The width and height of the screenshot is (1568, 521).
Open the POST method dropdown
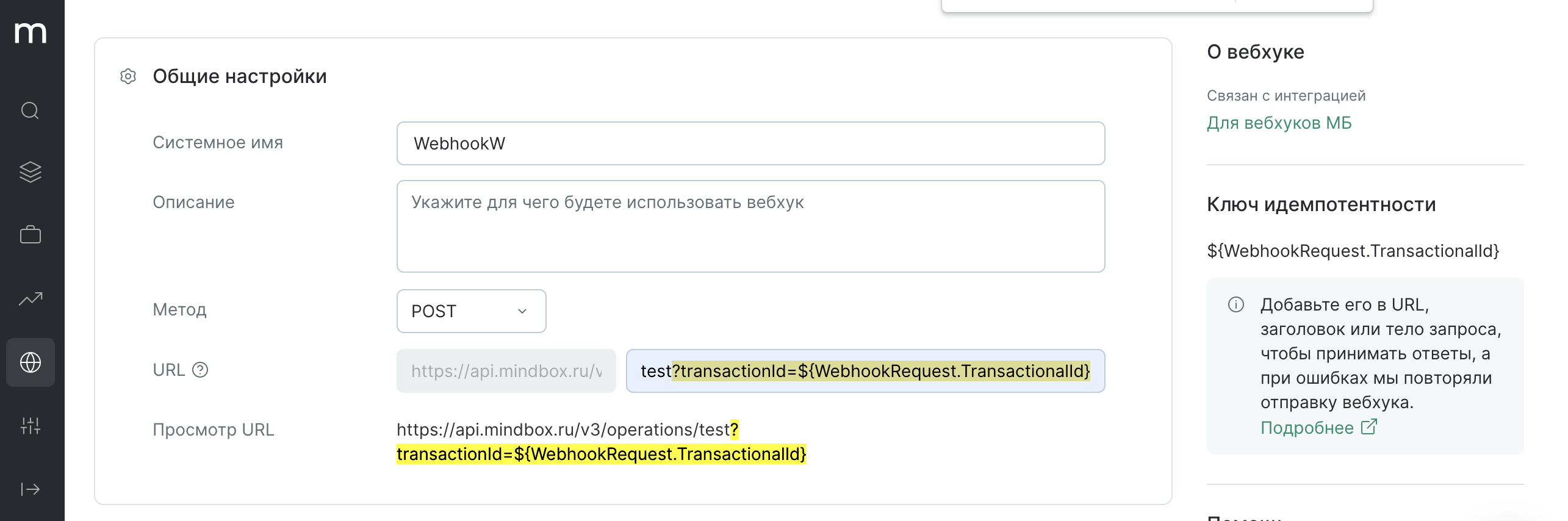pyautogui.click(x=471, y=311)
